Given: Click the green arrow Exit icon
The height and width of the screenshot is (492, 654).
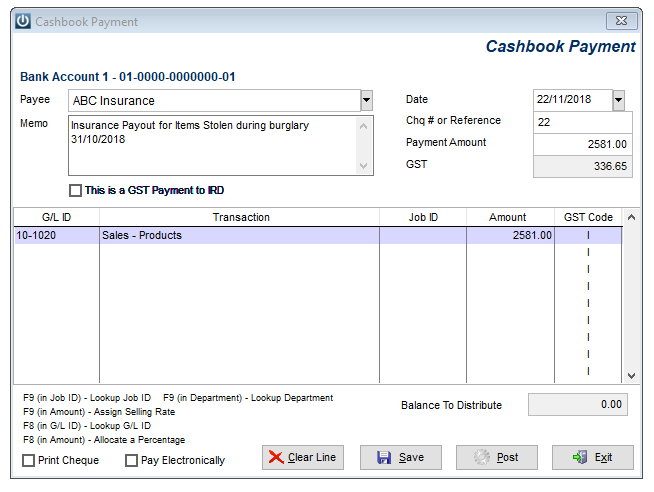Looking at the screenshot, I should click(x=580, y=457).
